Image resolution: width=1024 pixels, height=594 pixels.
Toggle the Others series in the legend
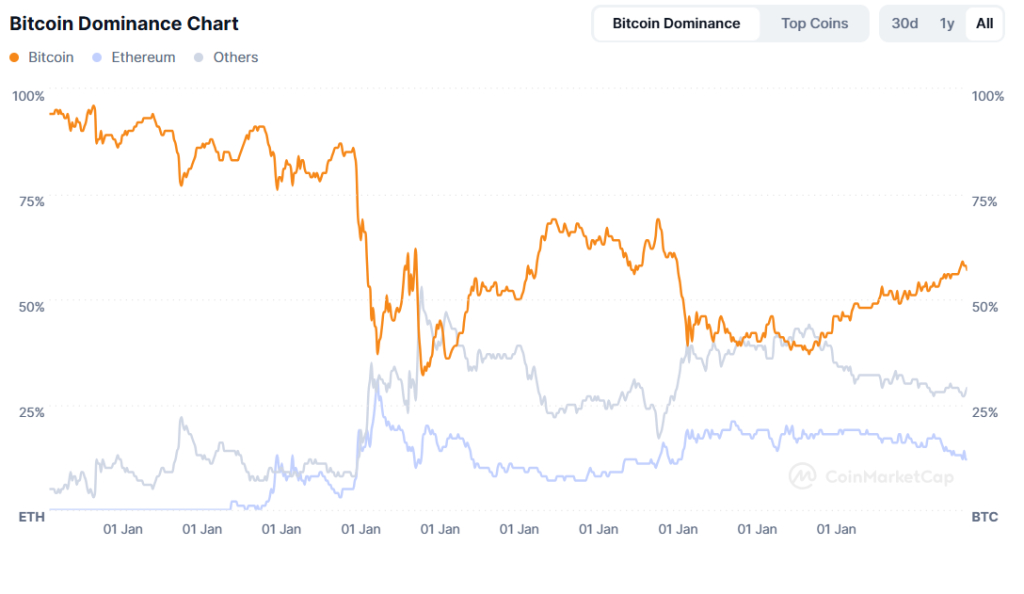[x=226, y=57]
